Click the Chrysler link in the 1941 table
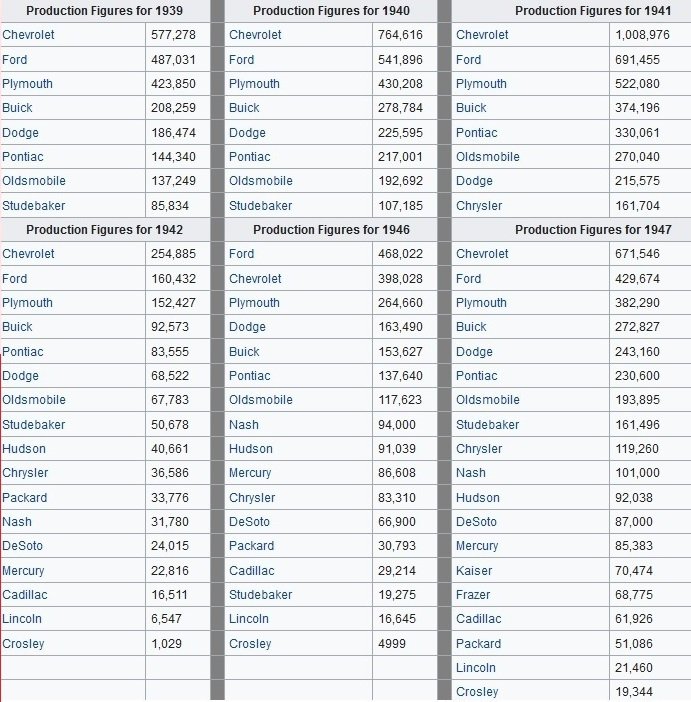This screenshot has width=691, height=702. (x=479, y=206)
